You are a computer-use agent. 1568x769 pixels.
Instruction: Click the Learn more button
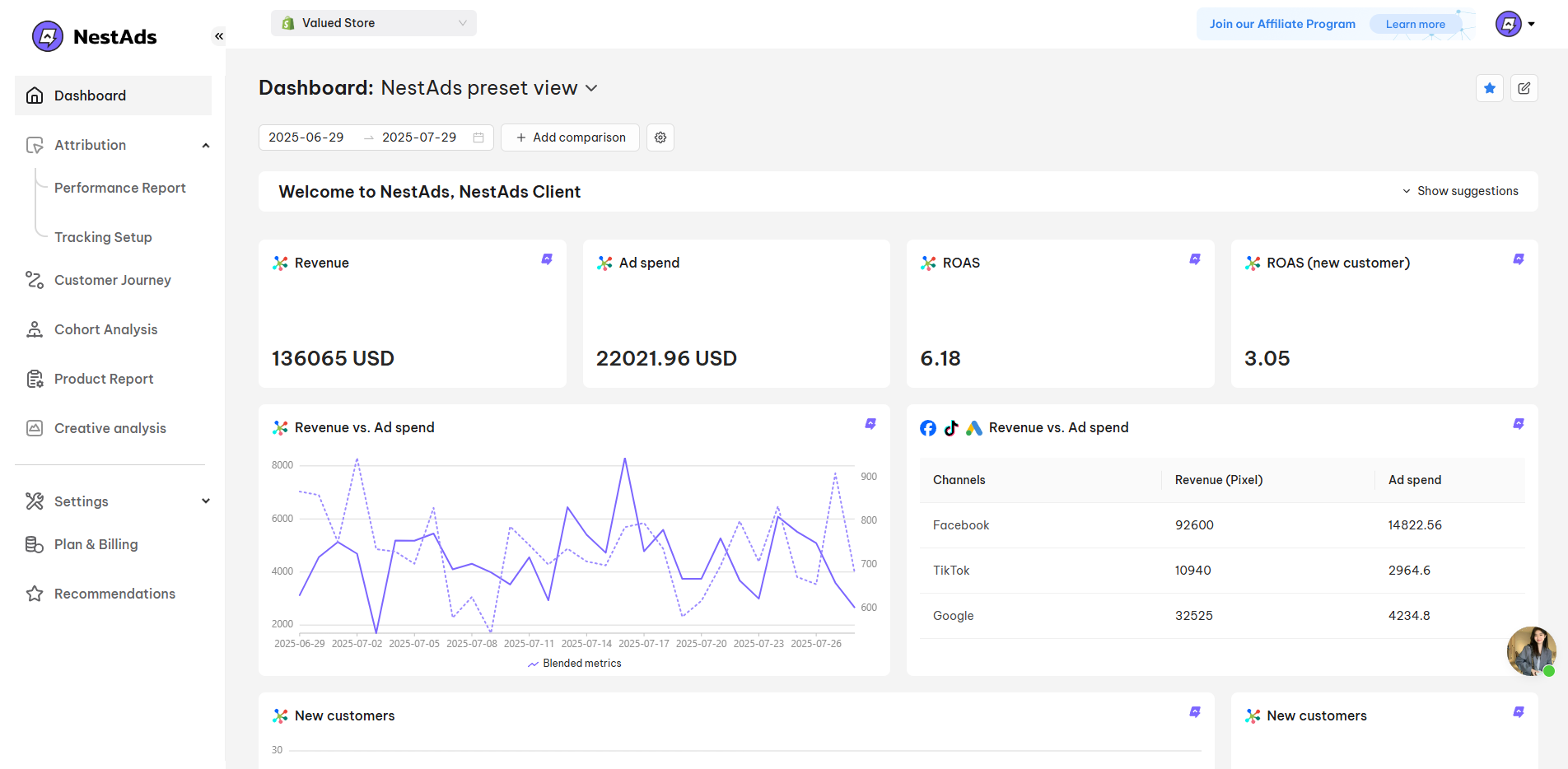pos(1415,24)
